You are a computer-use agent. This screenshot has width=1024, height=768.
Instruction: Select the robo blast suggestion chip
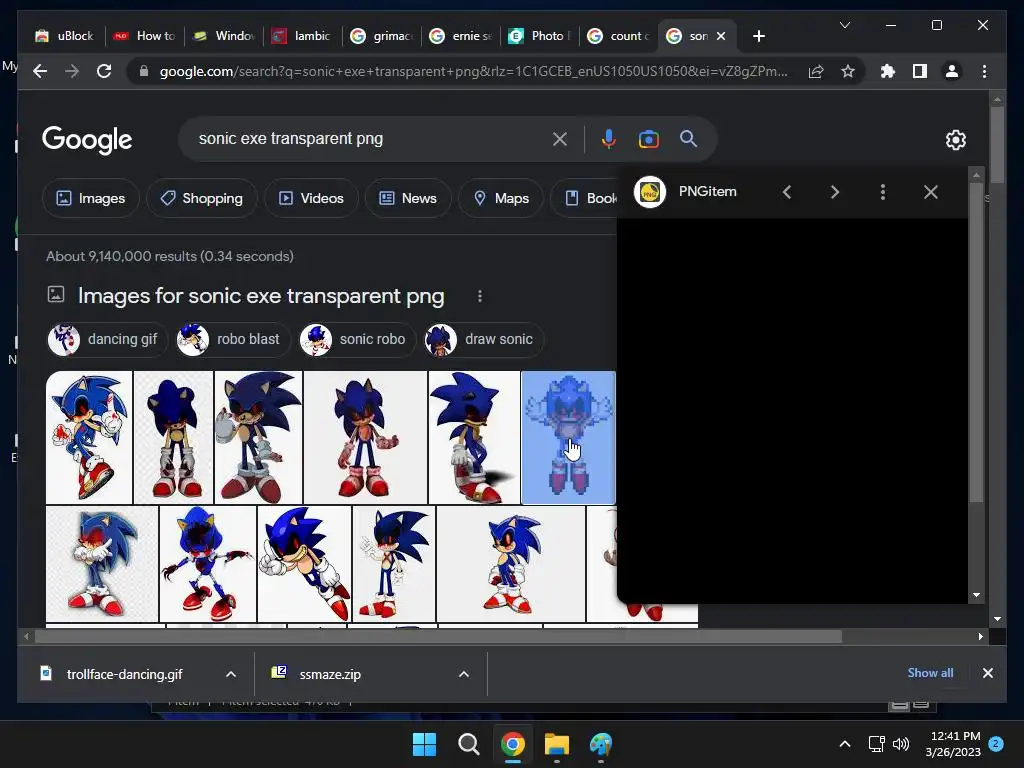pyautogui.click(x=233, y=340)
